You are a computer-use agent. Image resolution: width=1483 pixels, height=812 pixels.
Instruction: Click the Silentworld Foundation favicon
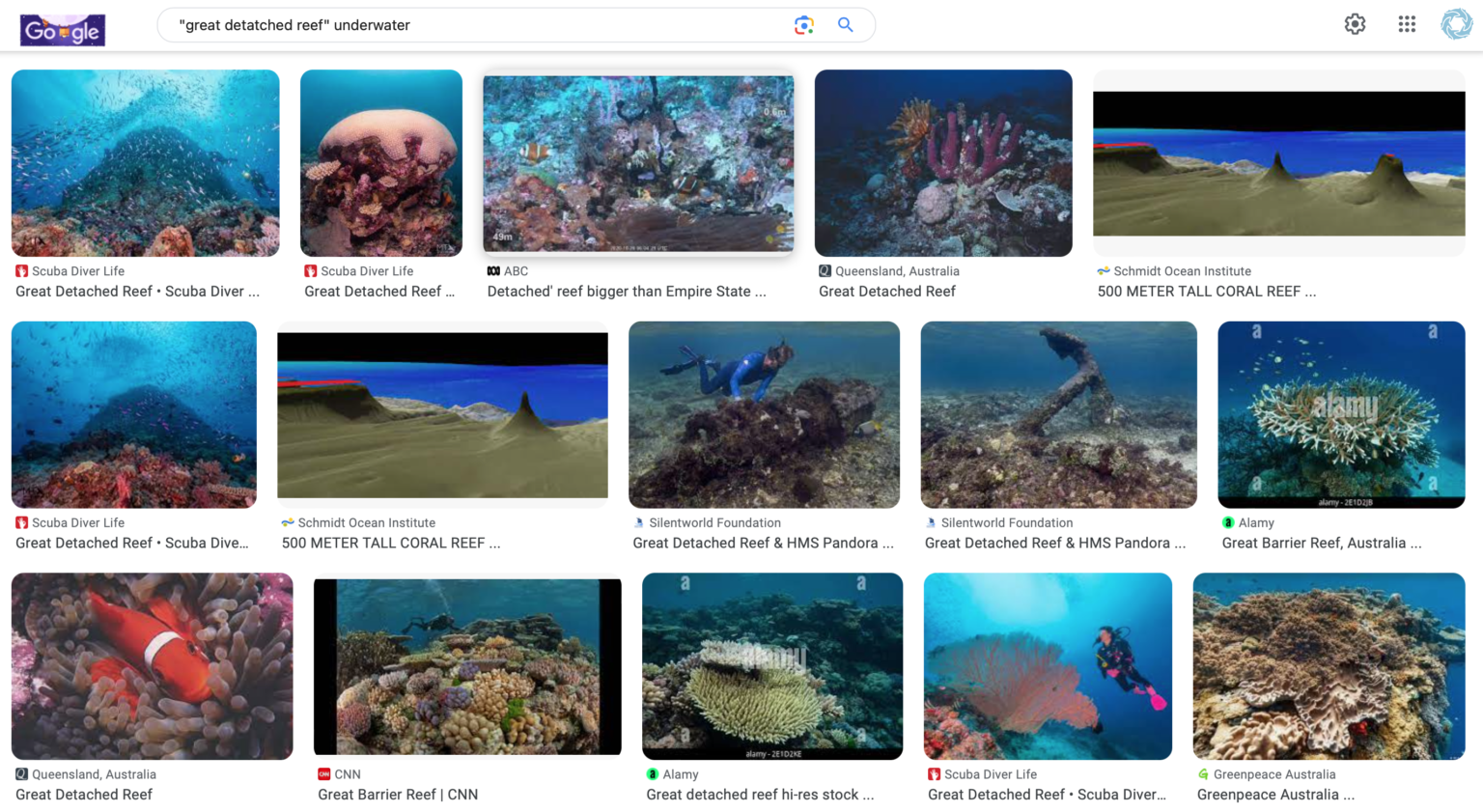(x=638, y=522)
